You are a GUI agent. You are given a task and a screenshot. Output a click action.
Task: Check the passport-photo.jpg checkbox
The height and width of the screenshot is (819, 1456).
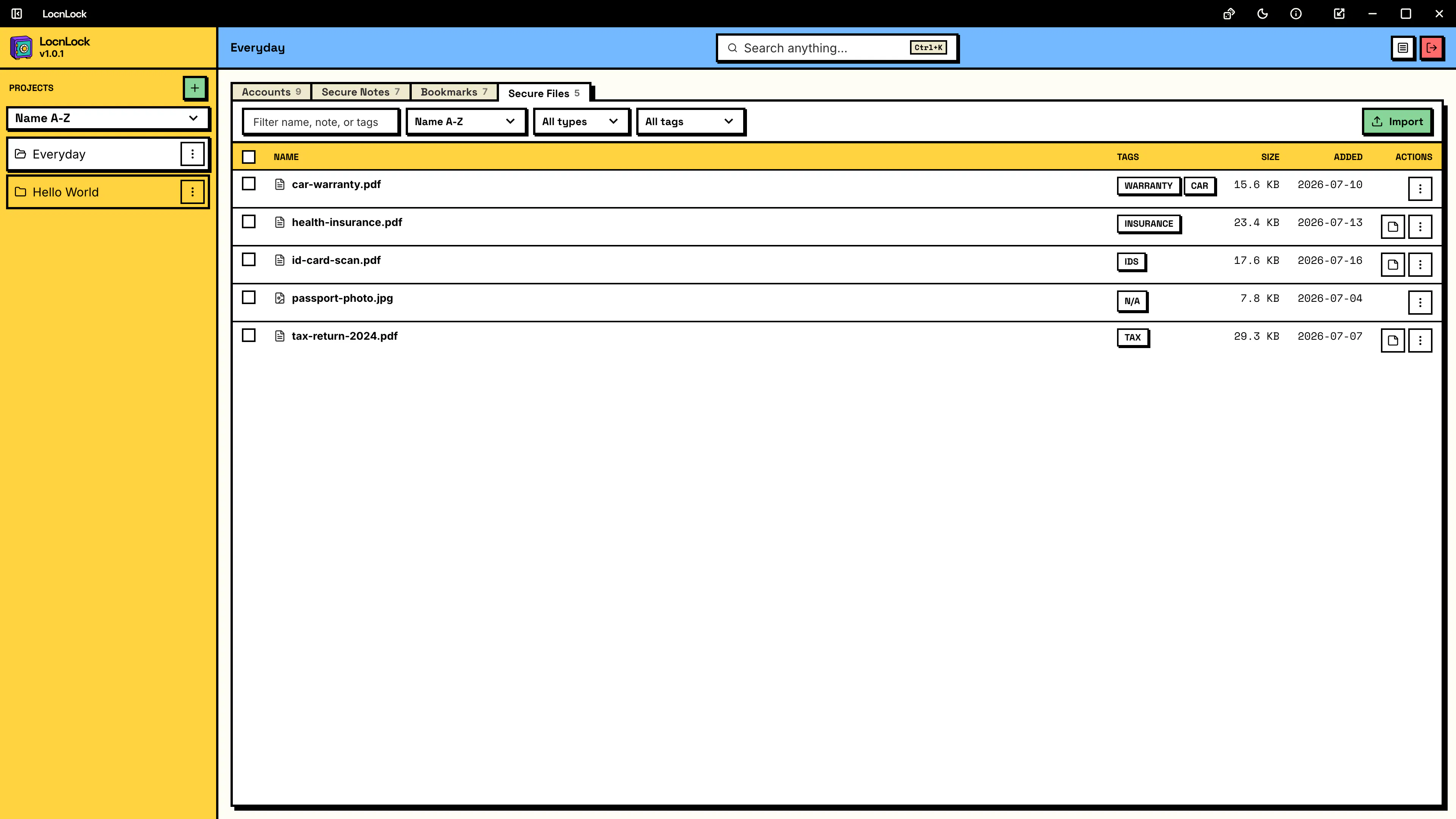point(249,297)
